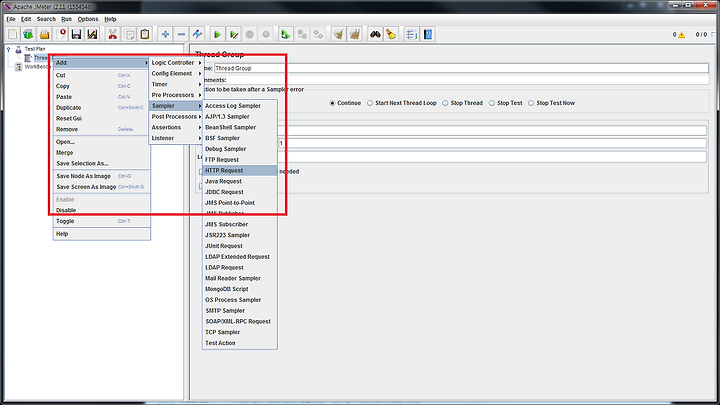This screenshot has height=405, width=720.
Task: Collapse the Test Plan tree node toggle
Action: pos(8,49)
